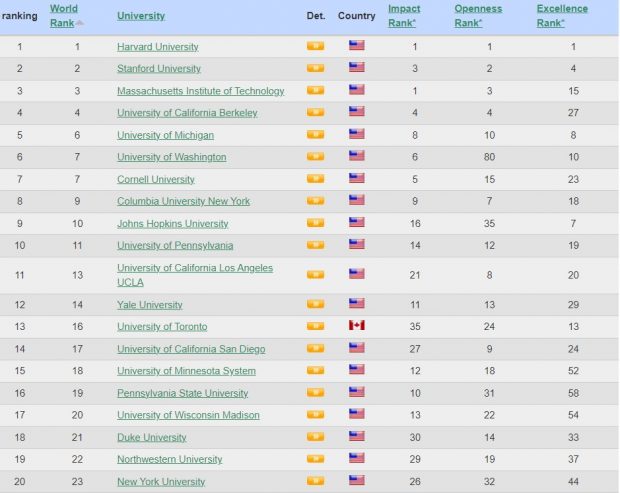Click US flag in Duke University row
The height and width of the screenshot is (493, 620).
coord(356,436)
